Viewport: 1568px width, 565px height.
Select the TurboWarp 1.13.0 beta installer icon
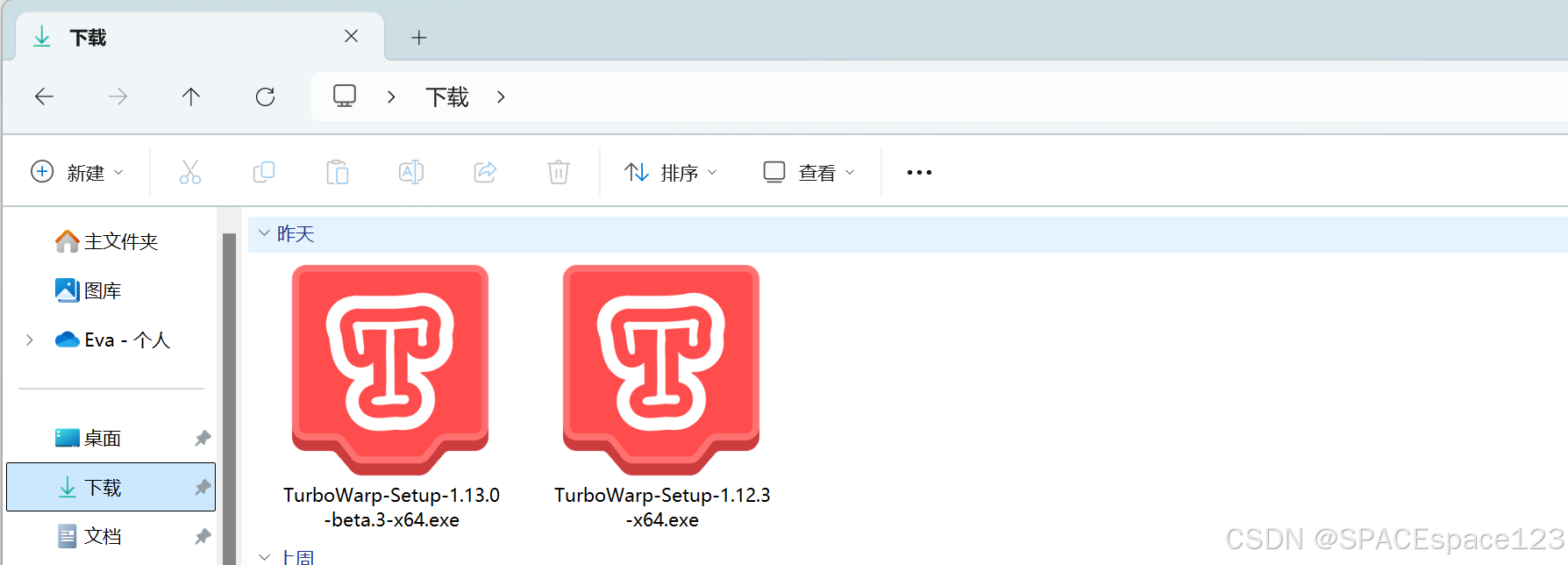pyautogui.click(x=390, y=370)
